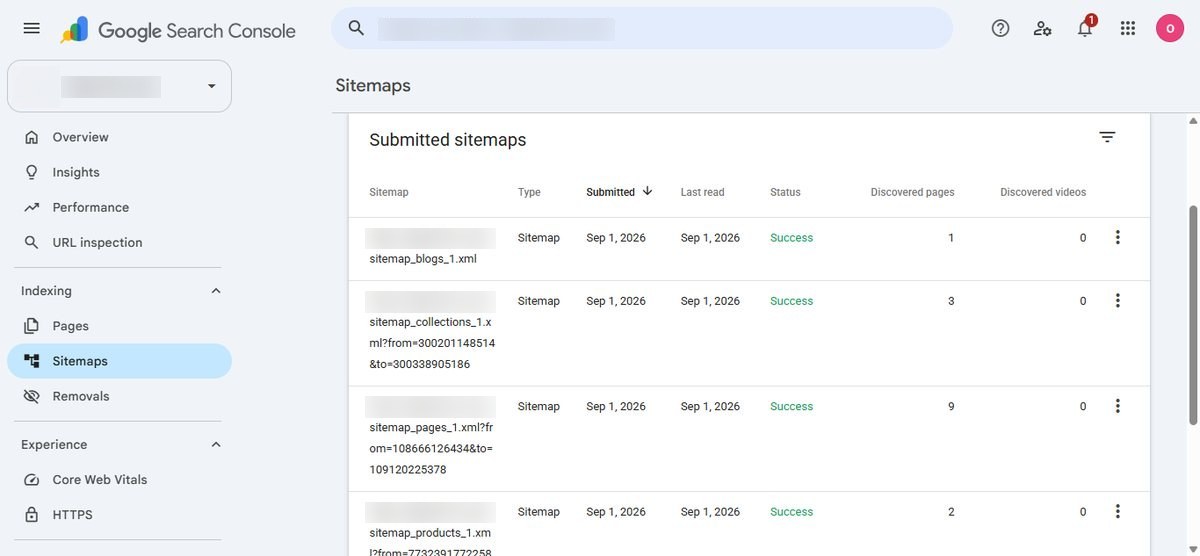The width and height of the screenshot is (1200, 556).
Task: Open the main hamburger menu
Action: coord(32,28)
